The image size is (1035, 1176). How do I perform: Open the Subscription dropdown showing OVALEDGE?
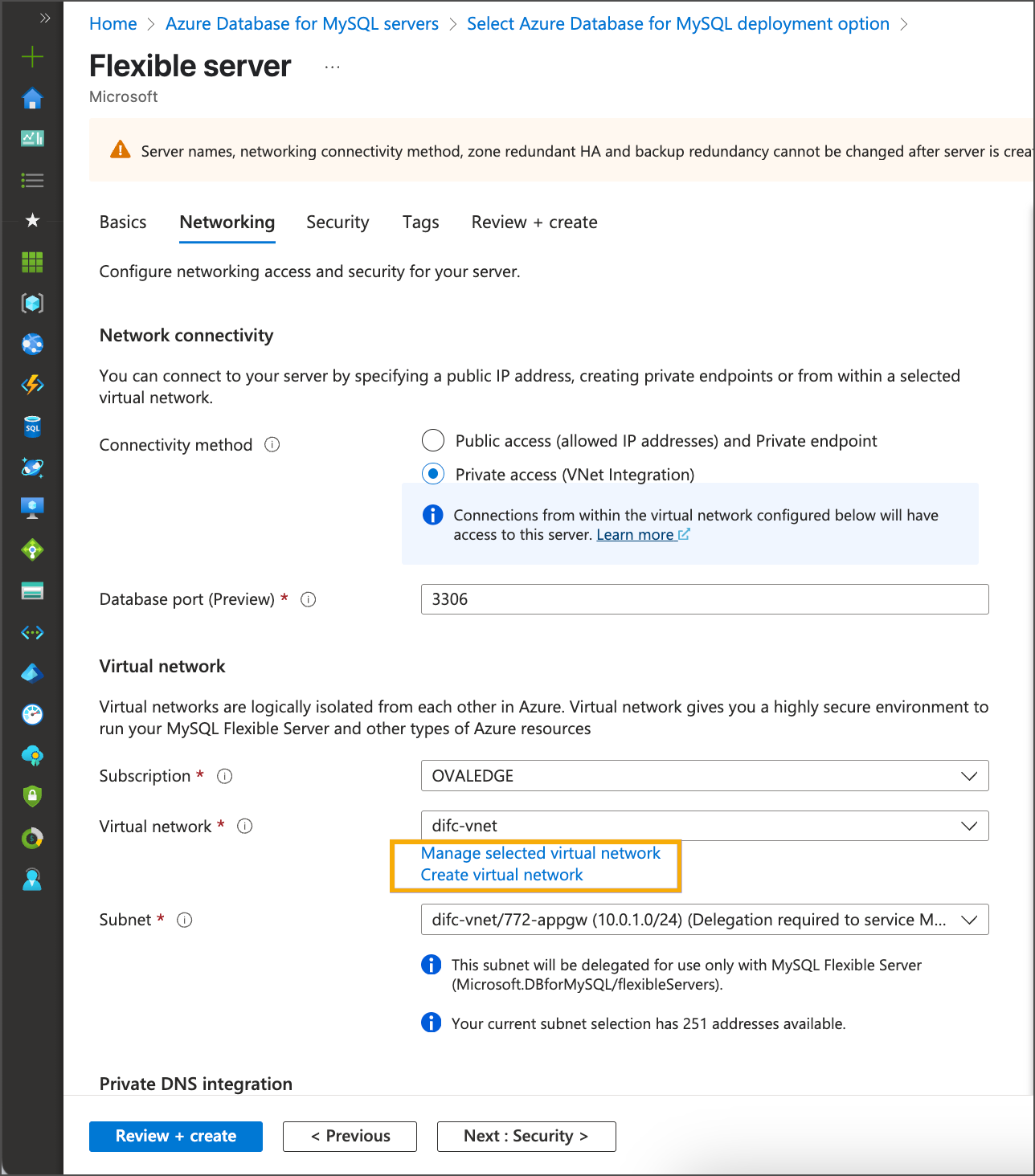(704, 776)
